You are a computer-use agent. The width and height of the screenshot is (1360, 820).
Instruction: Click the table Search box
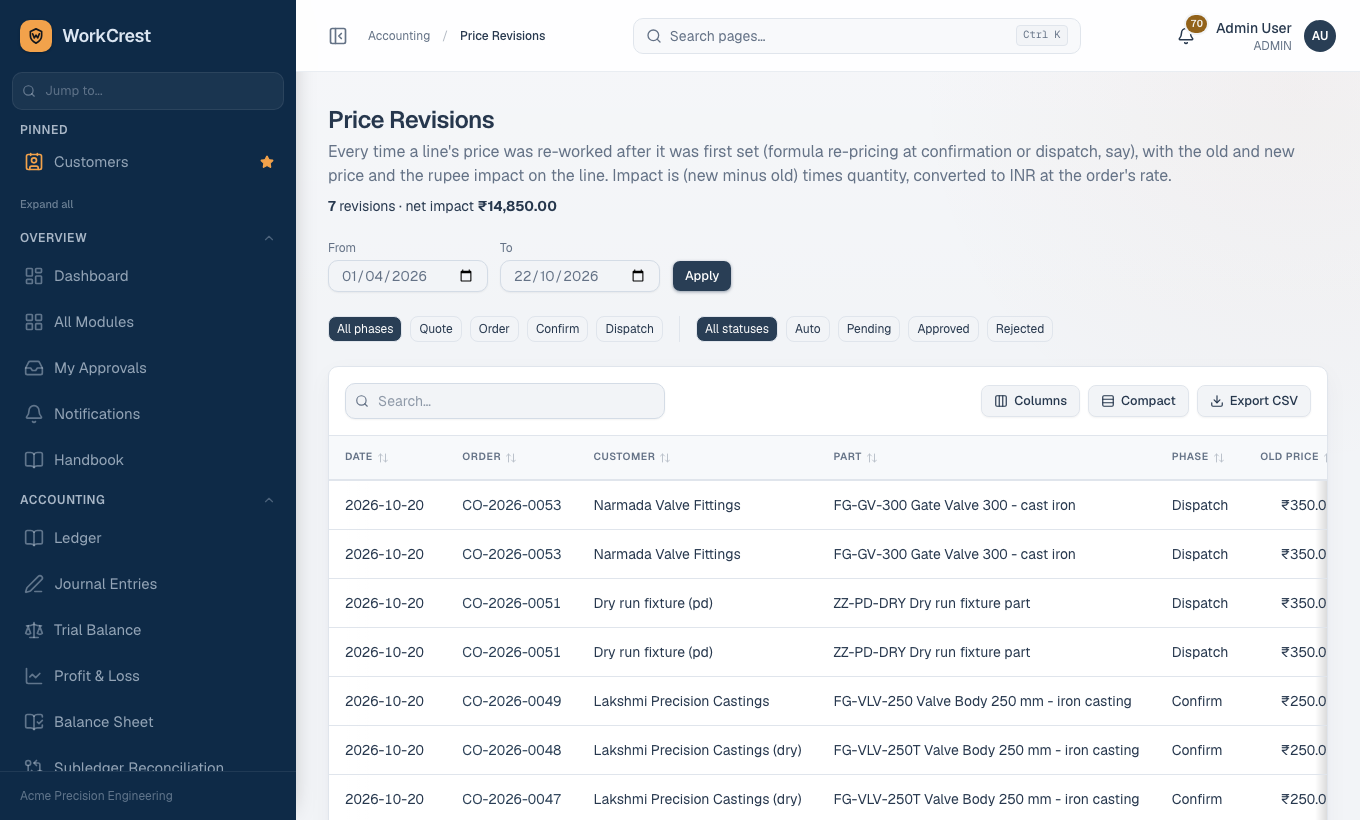[505, 401]
